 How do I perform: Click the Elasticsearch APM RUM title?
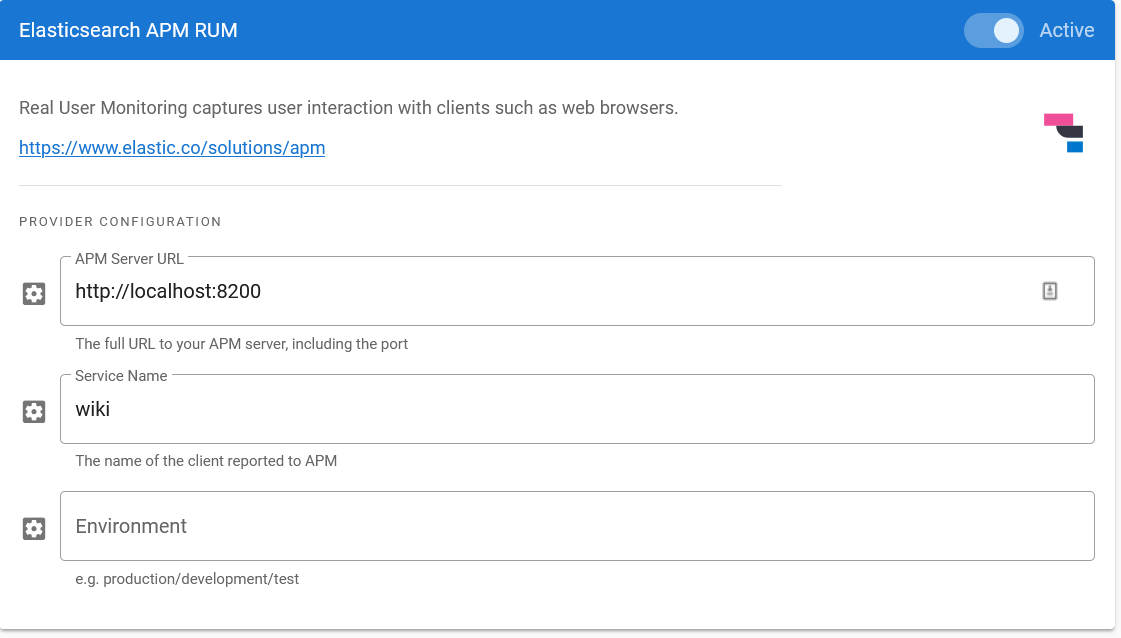tap(128, 30)
